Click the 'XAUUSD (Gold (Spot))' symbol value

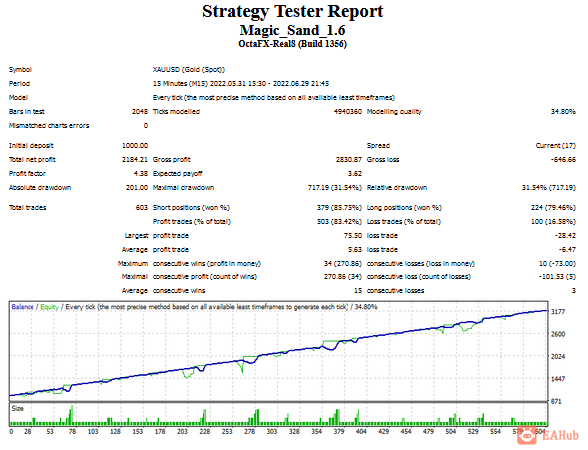(189, 70)
